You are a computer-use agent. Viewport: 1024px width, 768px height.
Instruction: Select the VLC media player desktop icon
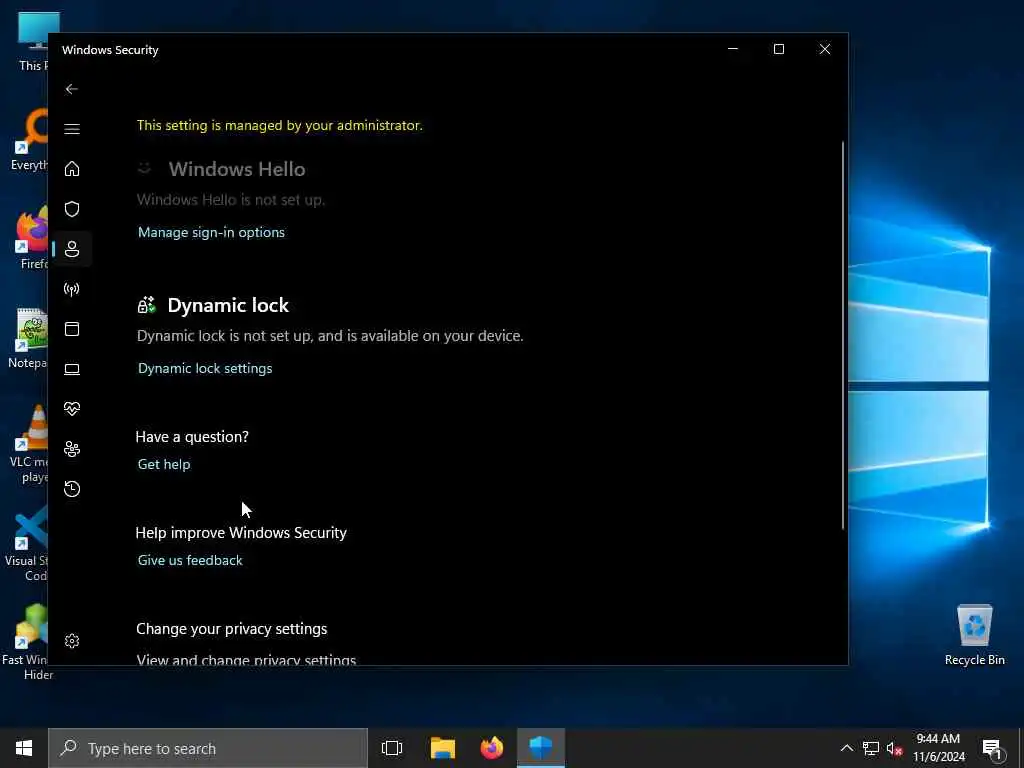tap(29, 444)
